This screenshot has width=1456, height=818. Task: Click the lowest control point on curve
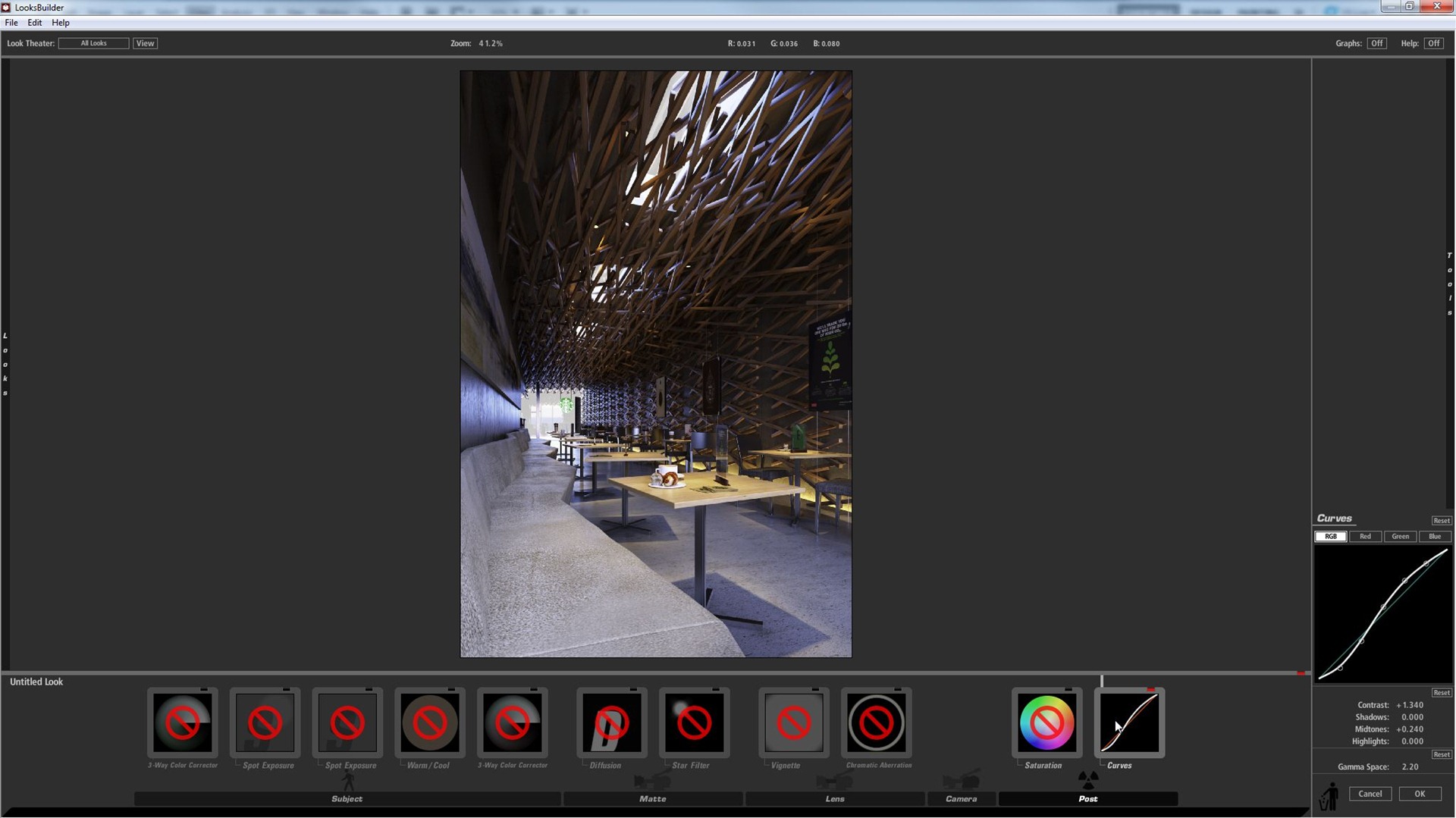pyautogui.click(x=1341, y=668)
